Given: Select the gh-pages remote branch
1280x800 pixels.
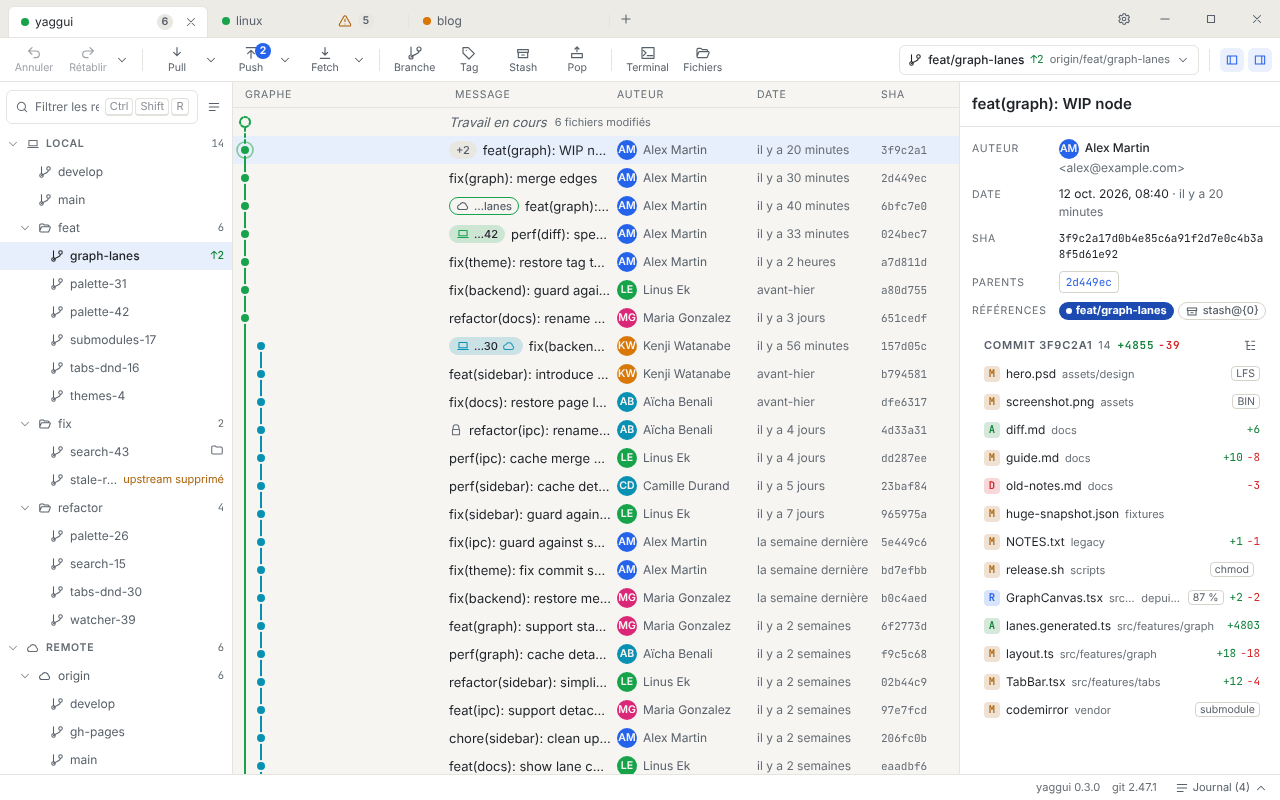Looking at the screenshot, I should (116, 732).
